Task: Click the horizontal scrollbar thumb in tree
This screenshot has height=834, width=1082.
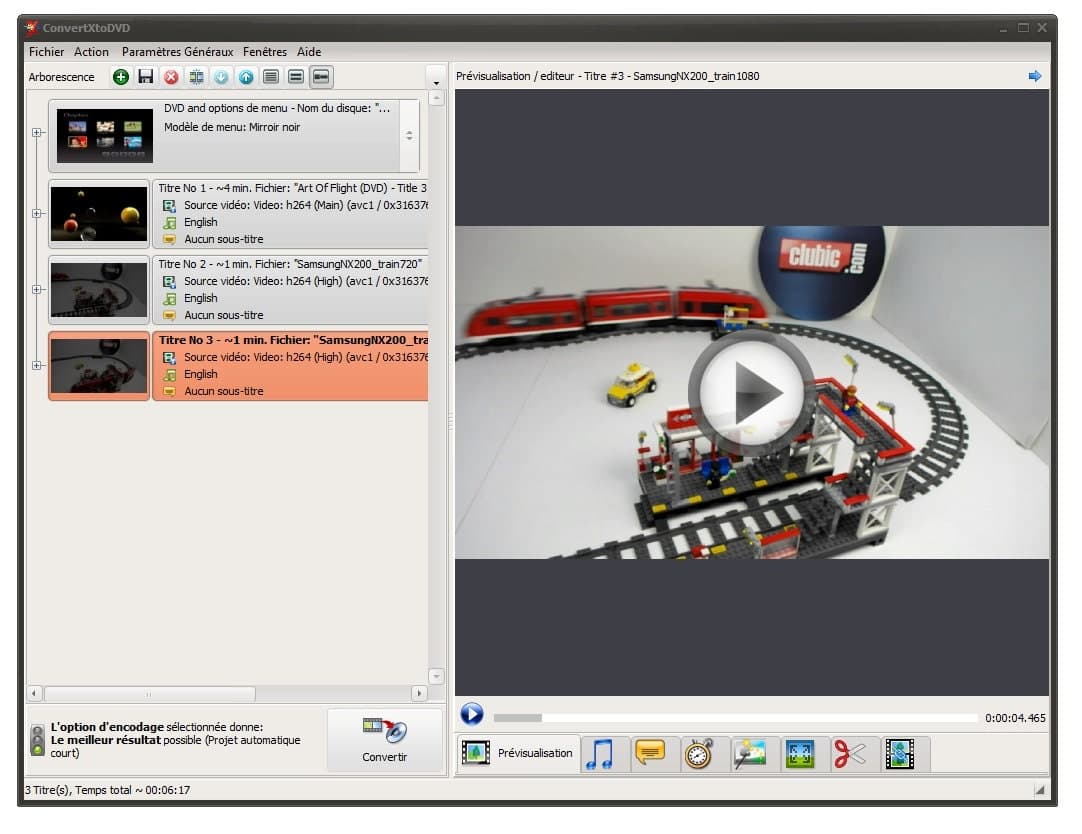Action: 149,693
